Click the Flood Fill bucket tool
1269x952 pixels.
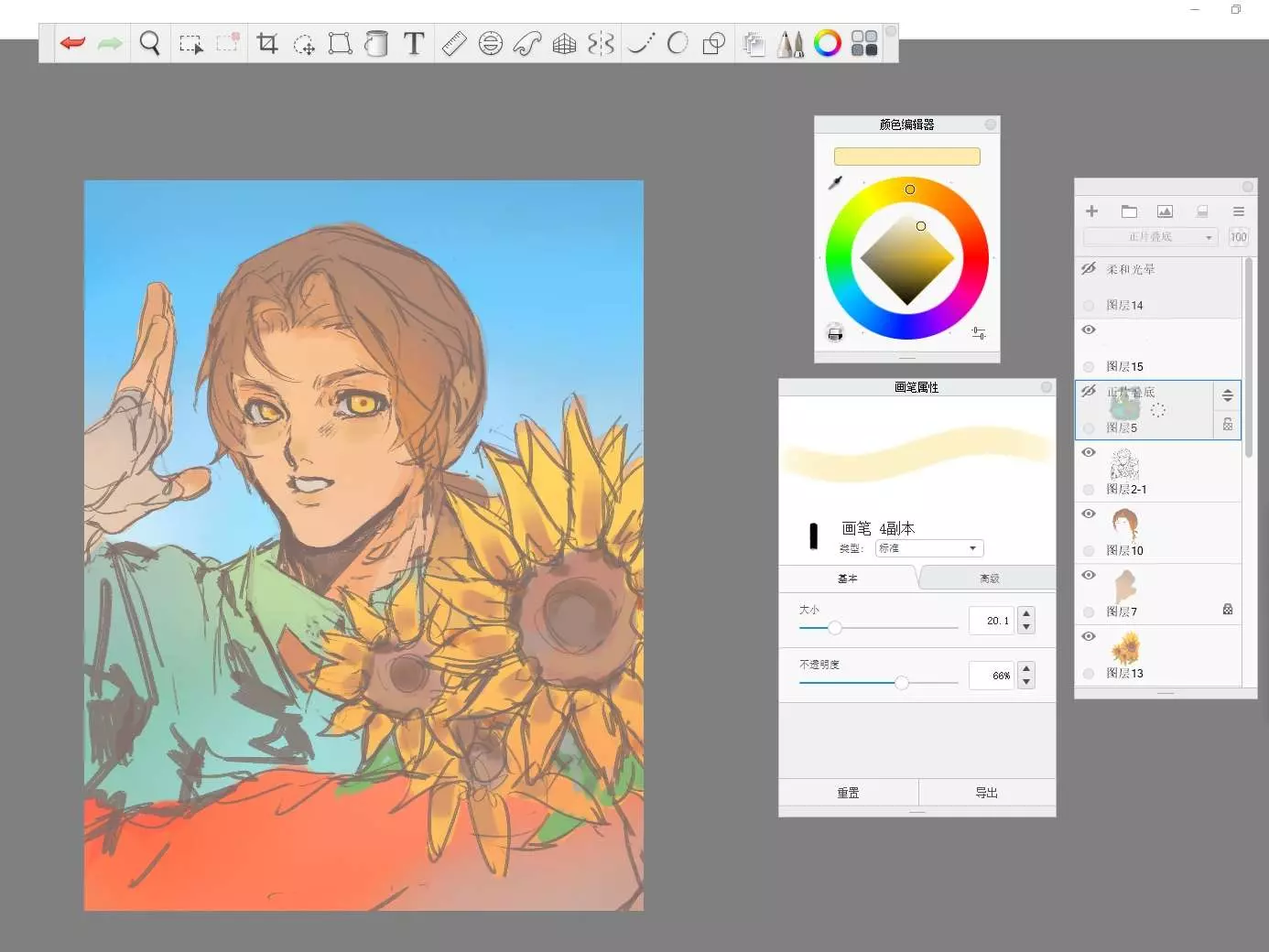pyautogui.click(x=376, y=43)
